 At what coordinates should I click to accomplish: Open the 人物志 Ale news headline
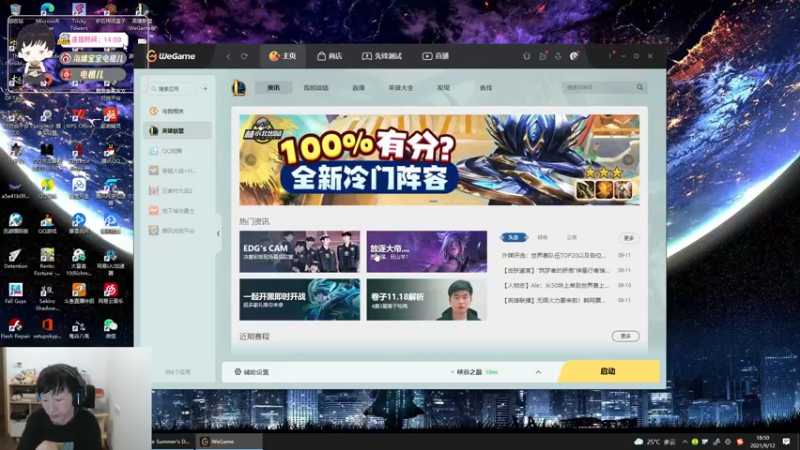point(556,285)
